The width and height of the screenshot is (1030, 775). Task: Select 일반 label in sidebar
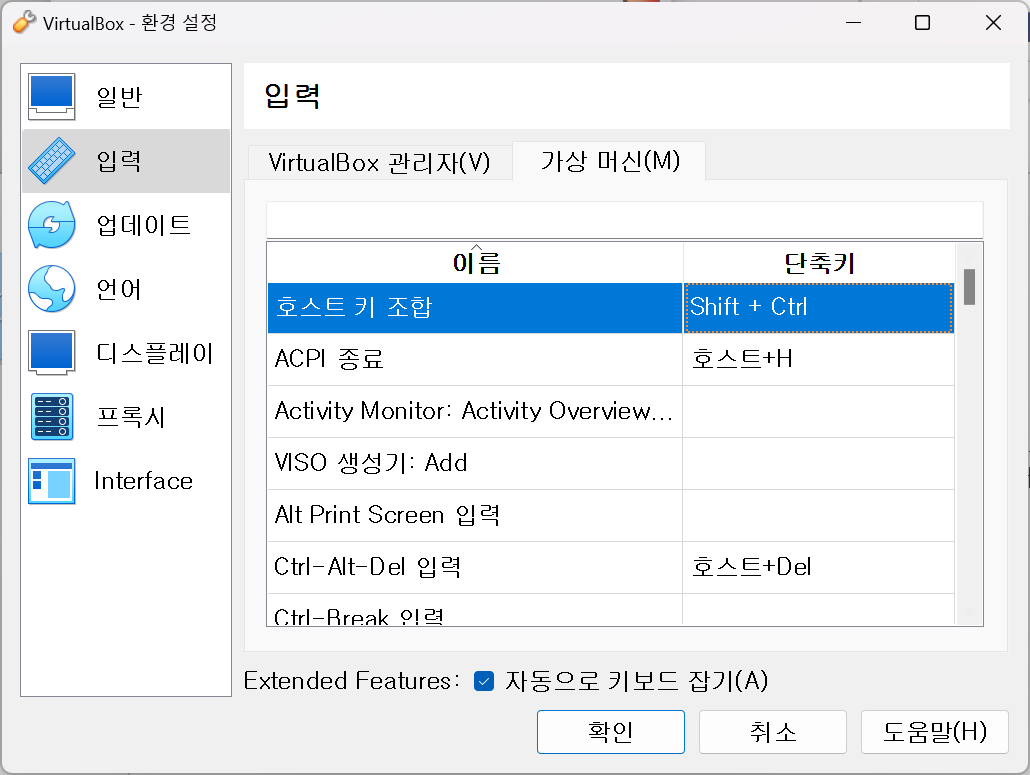point(119,97)
